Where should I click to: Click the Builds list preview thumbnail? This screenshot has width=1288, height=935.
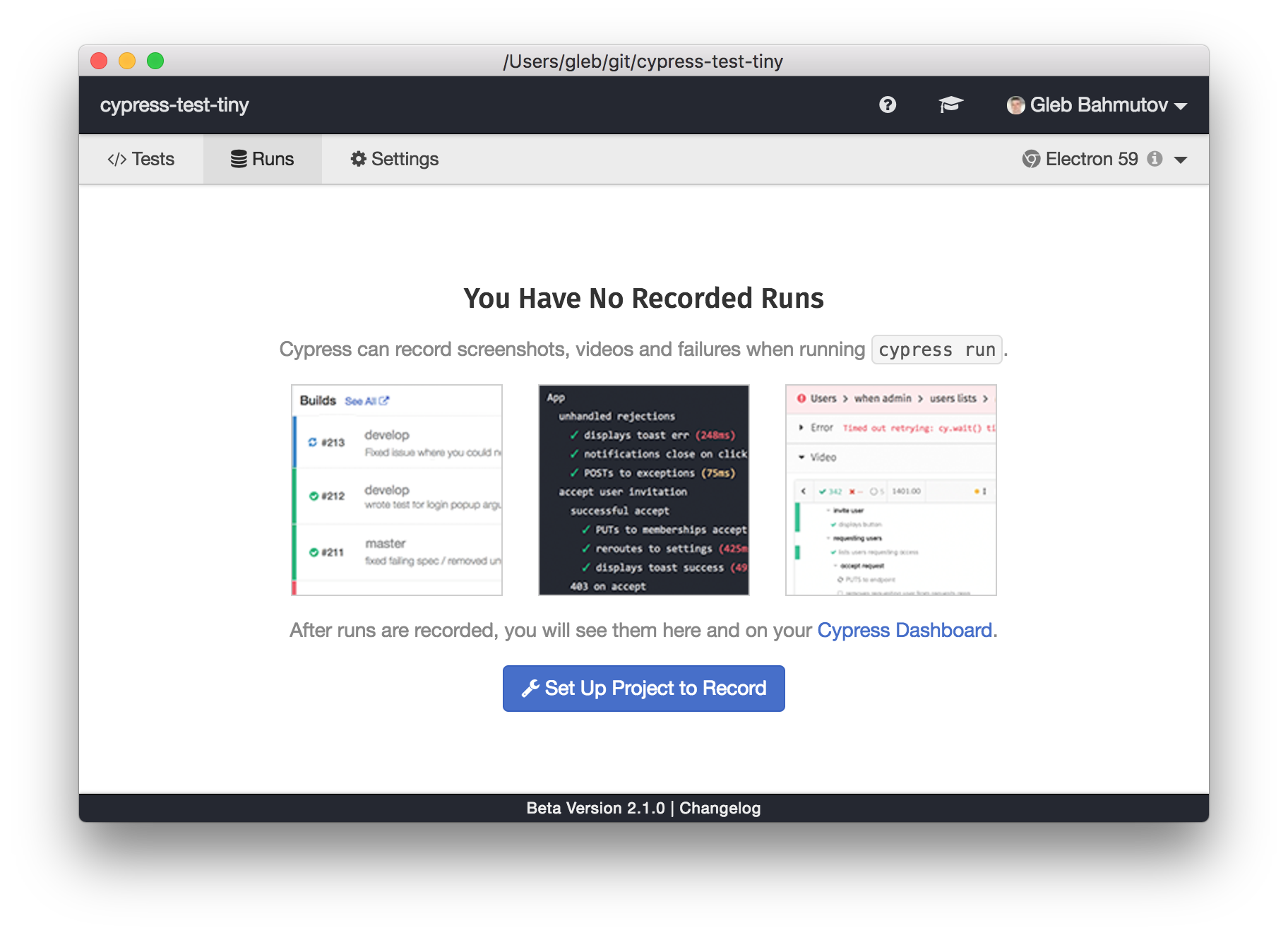[397, 490]
